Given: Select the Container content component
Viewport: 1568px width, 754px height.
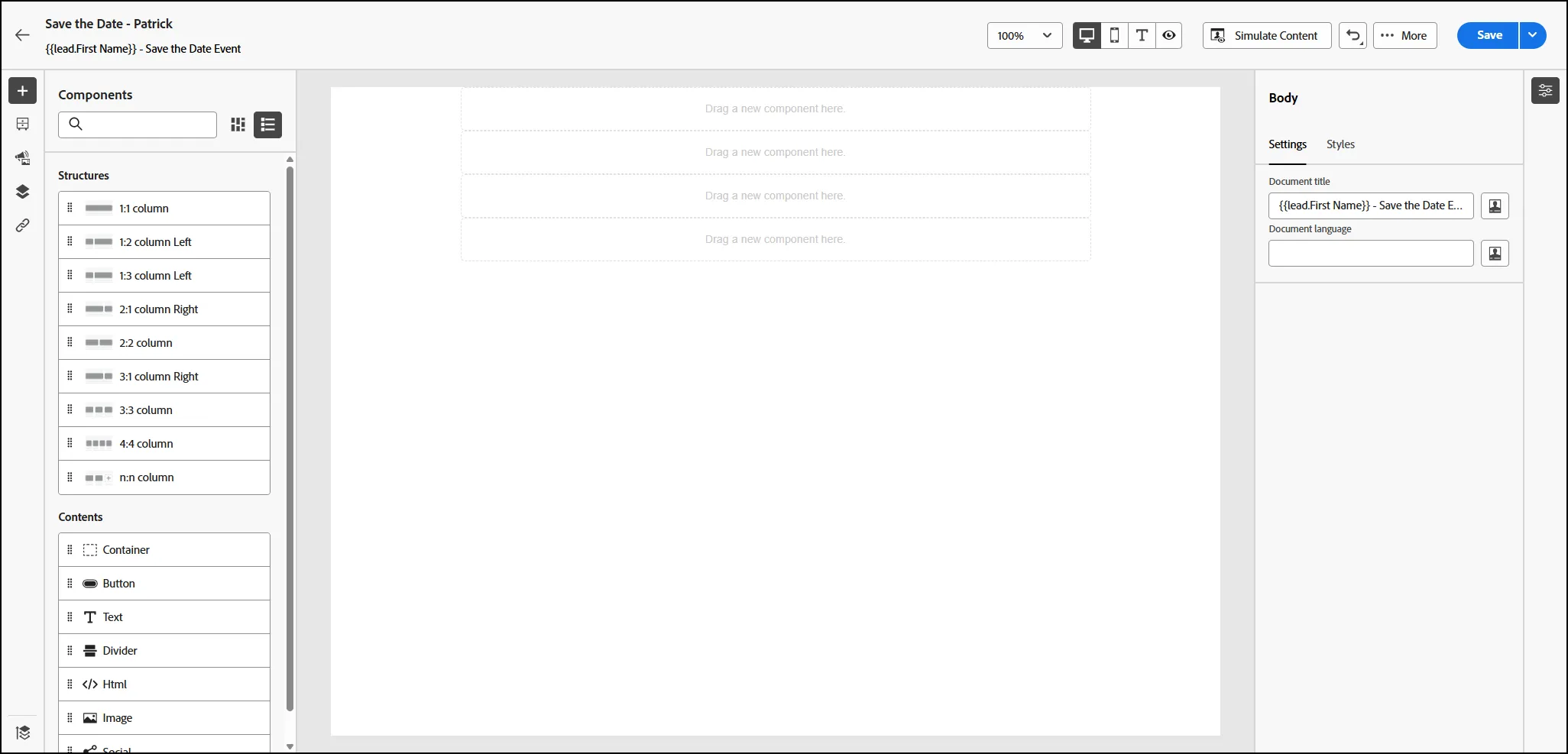Looking at the screenshot, I should 164,550.
